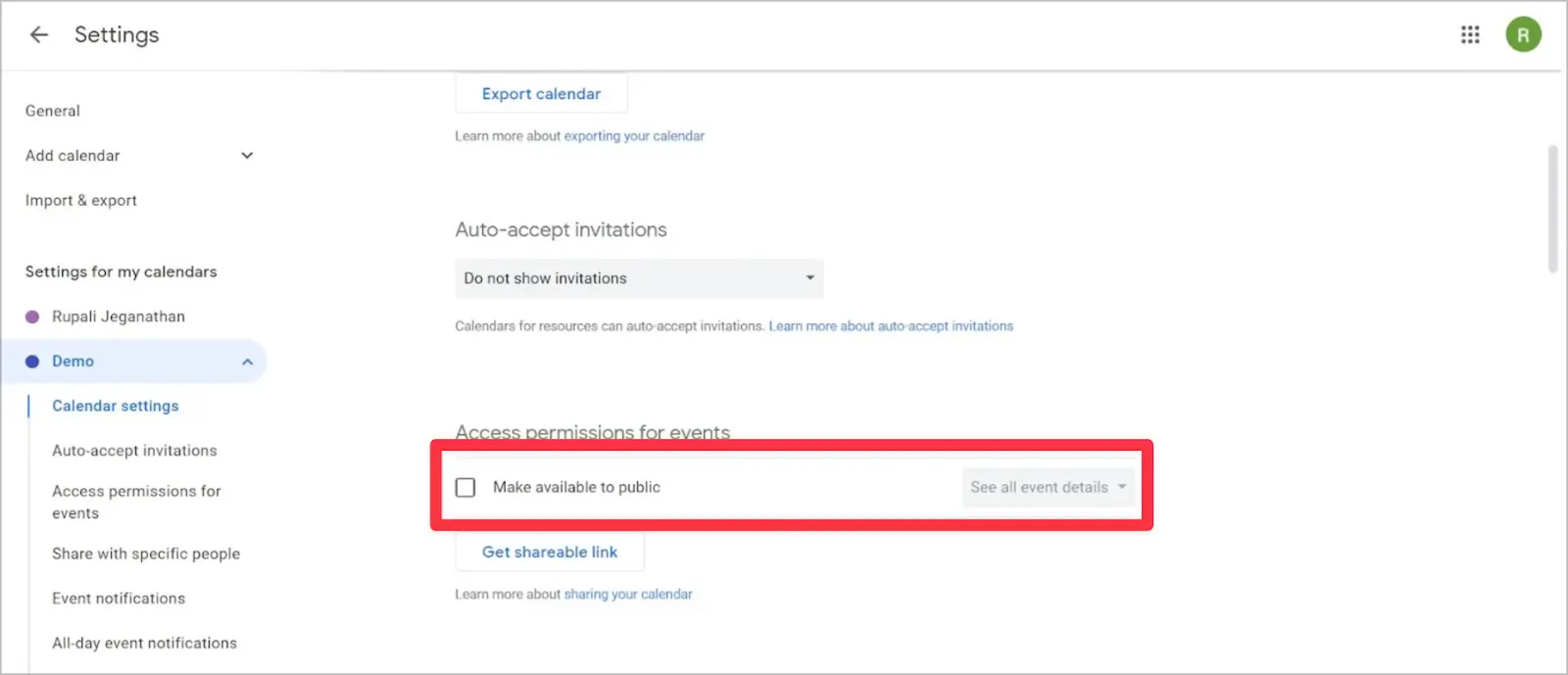
Task: Collapse the Demo calendar section chevron
Action: coord(247,362)
